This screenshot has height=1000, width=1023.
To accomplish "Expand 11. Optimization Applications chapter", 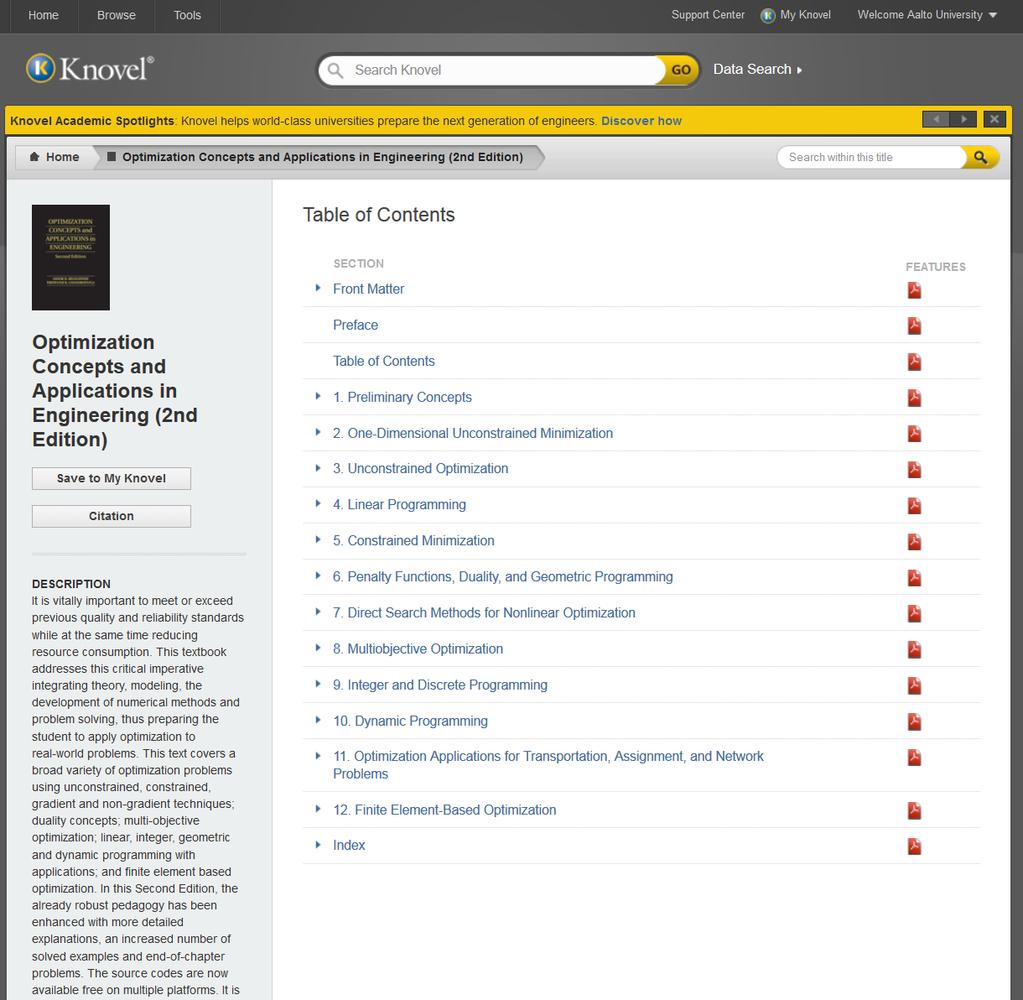I will click(318, 755).
